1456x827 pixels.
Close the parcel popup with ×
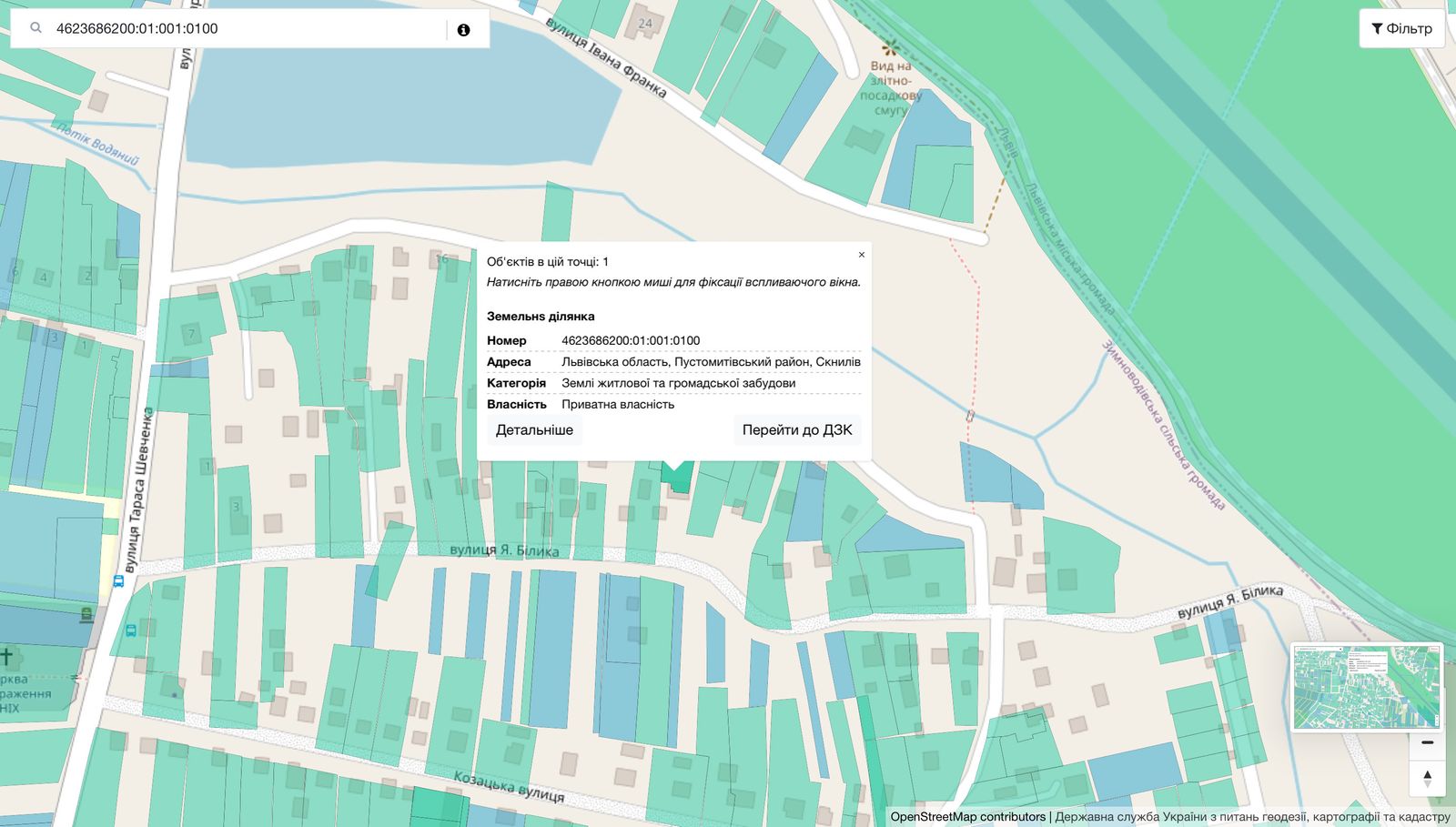pos(861,255)
